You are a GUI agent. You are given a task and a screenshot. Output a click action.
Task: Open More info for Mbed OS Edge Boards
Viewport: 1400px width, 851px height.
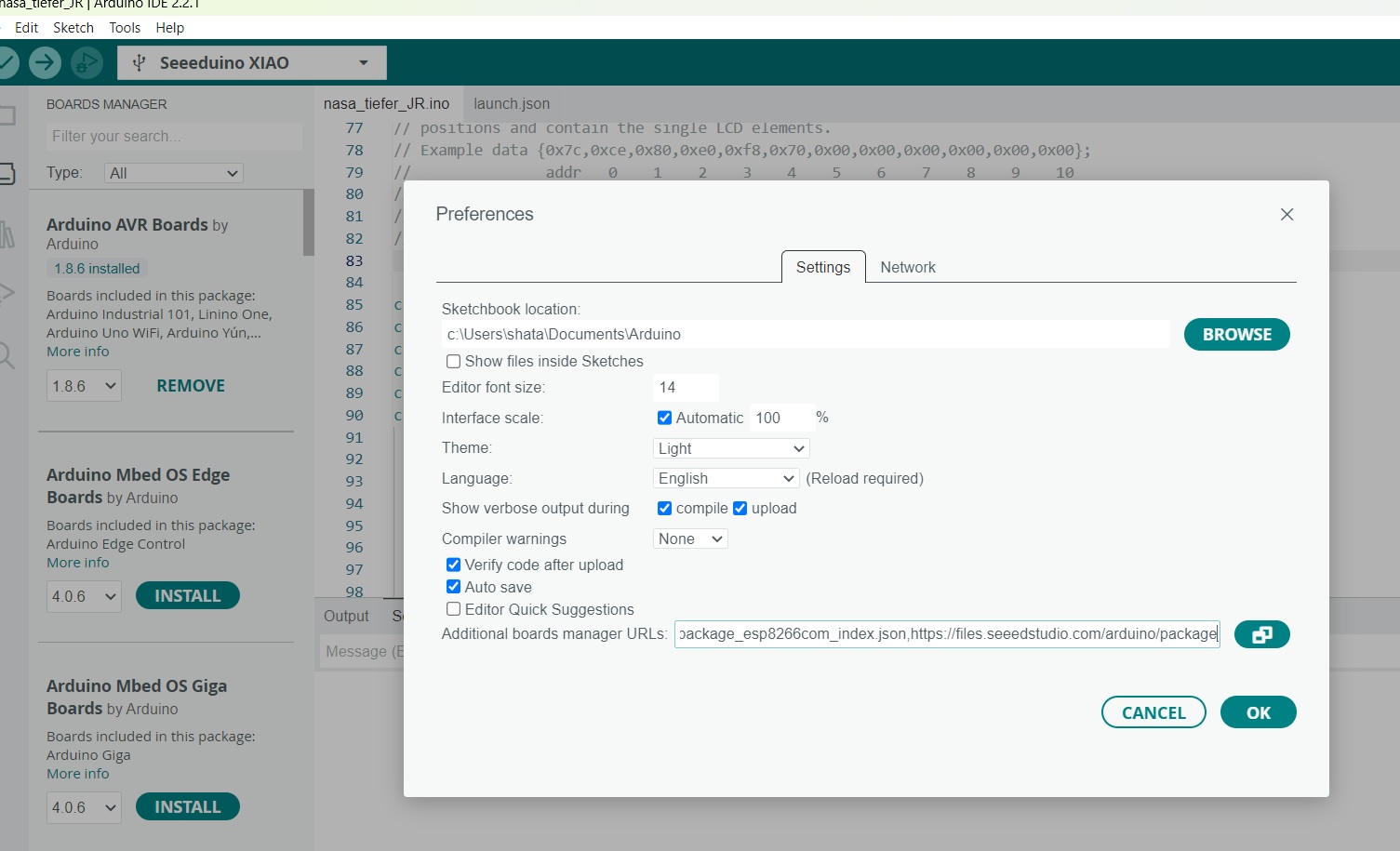pyautogui.click(x=78, y=563)
